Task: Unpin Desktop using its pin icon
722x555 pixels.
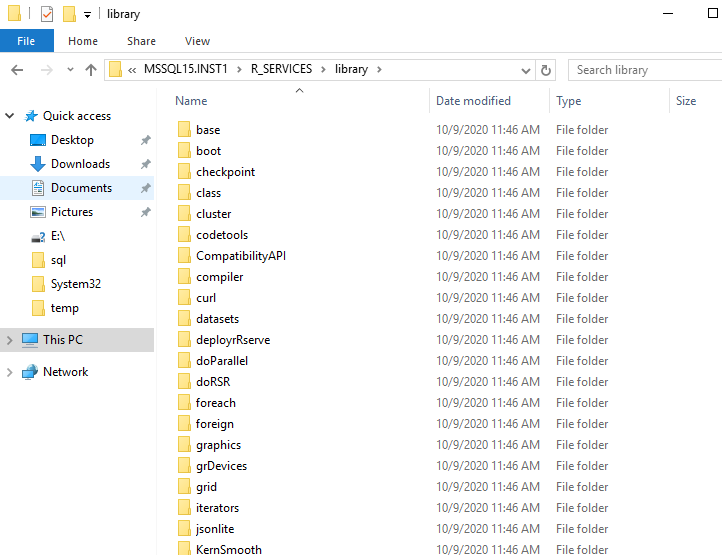Action: click(x=146, y=140)
